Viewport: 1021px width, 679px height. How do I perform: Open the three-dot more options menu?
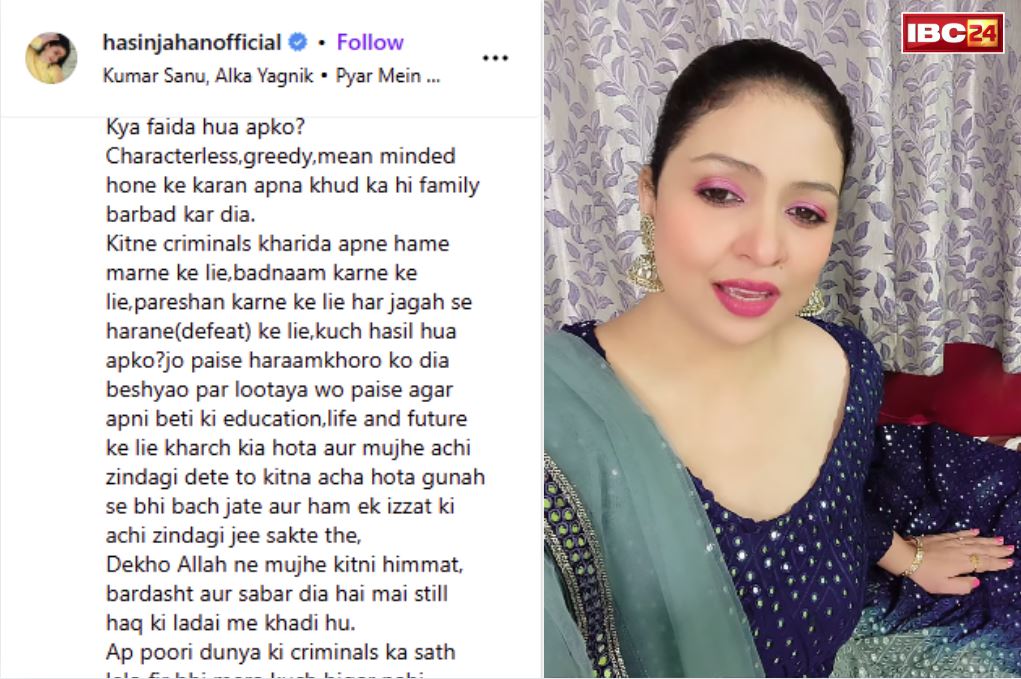pos(495,59)
